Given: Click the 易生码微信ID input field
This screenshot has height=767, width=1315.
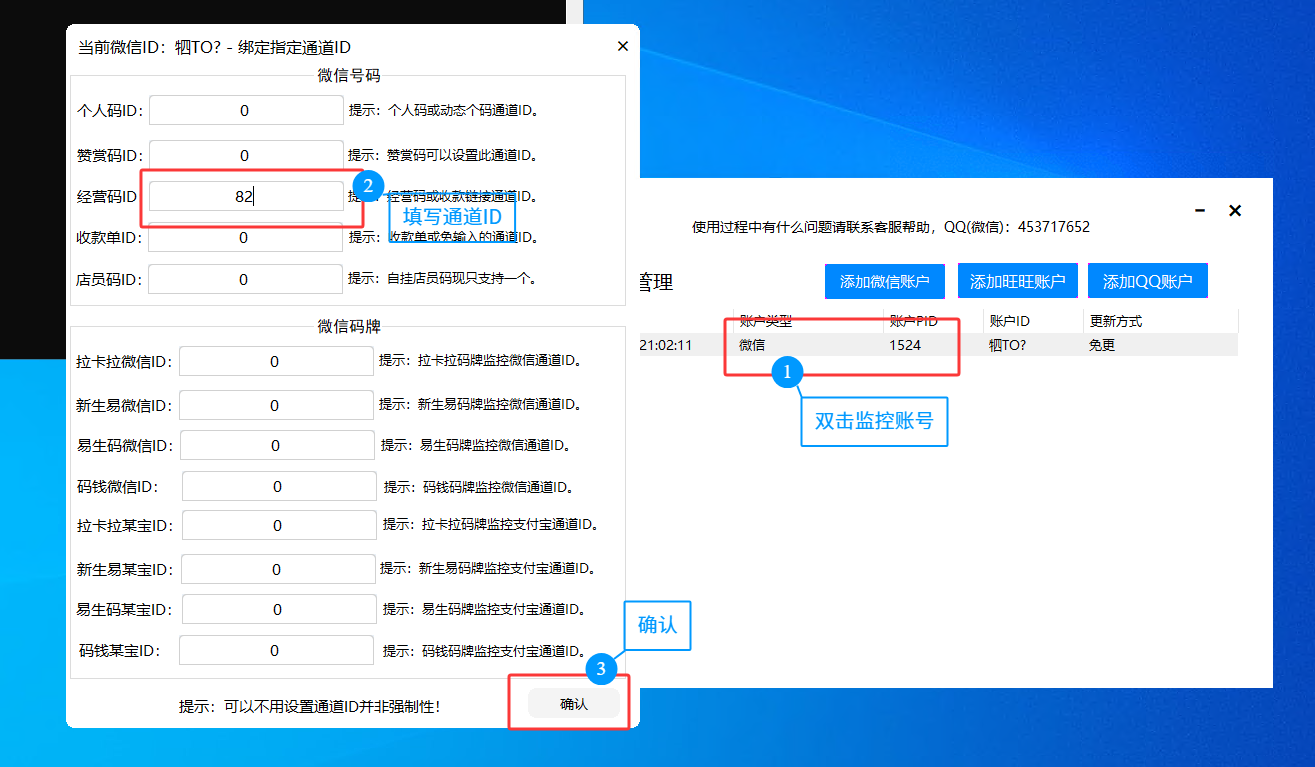Looking at the screenshot, I should coord(277,445).
